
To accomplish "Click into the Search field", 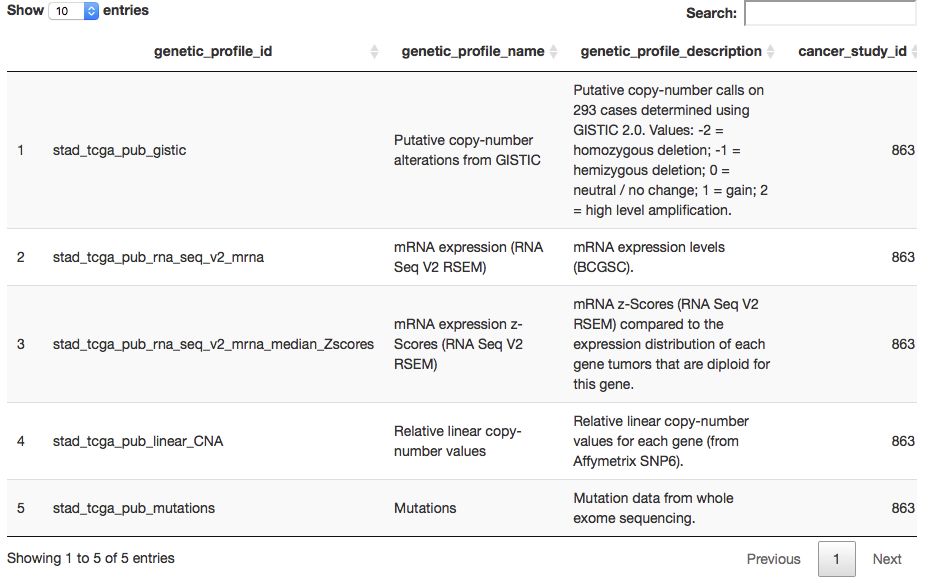I will (829, 13).
